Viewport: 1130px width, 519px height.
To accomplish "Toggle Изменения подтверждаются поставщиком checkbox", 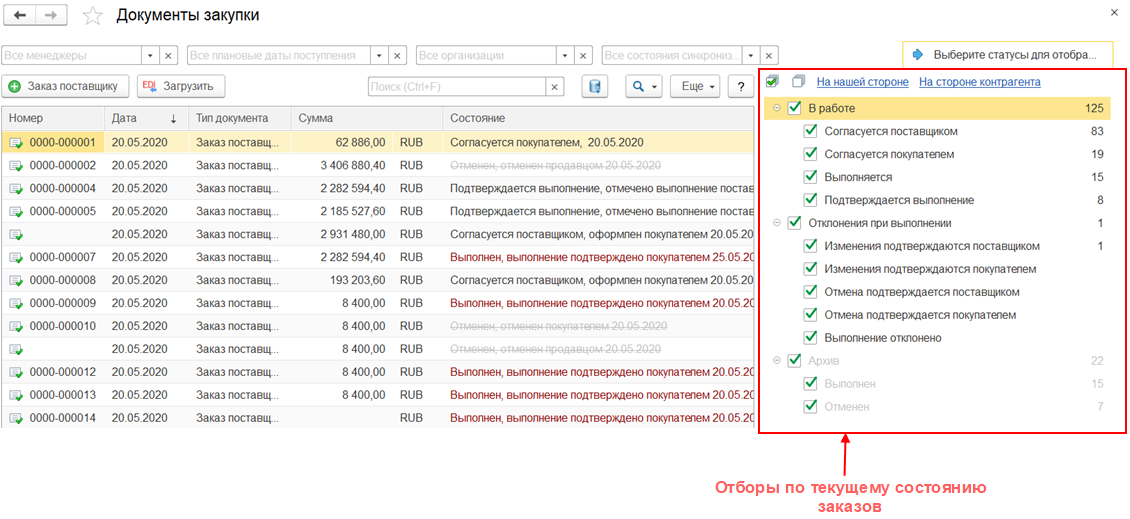I will click(810, 246).
